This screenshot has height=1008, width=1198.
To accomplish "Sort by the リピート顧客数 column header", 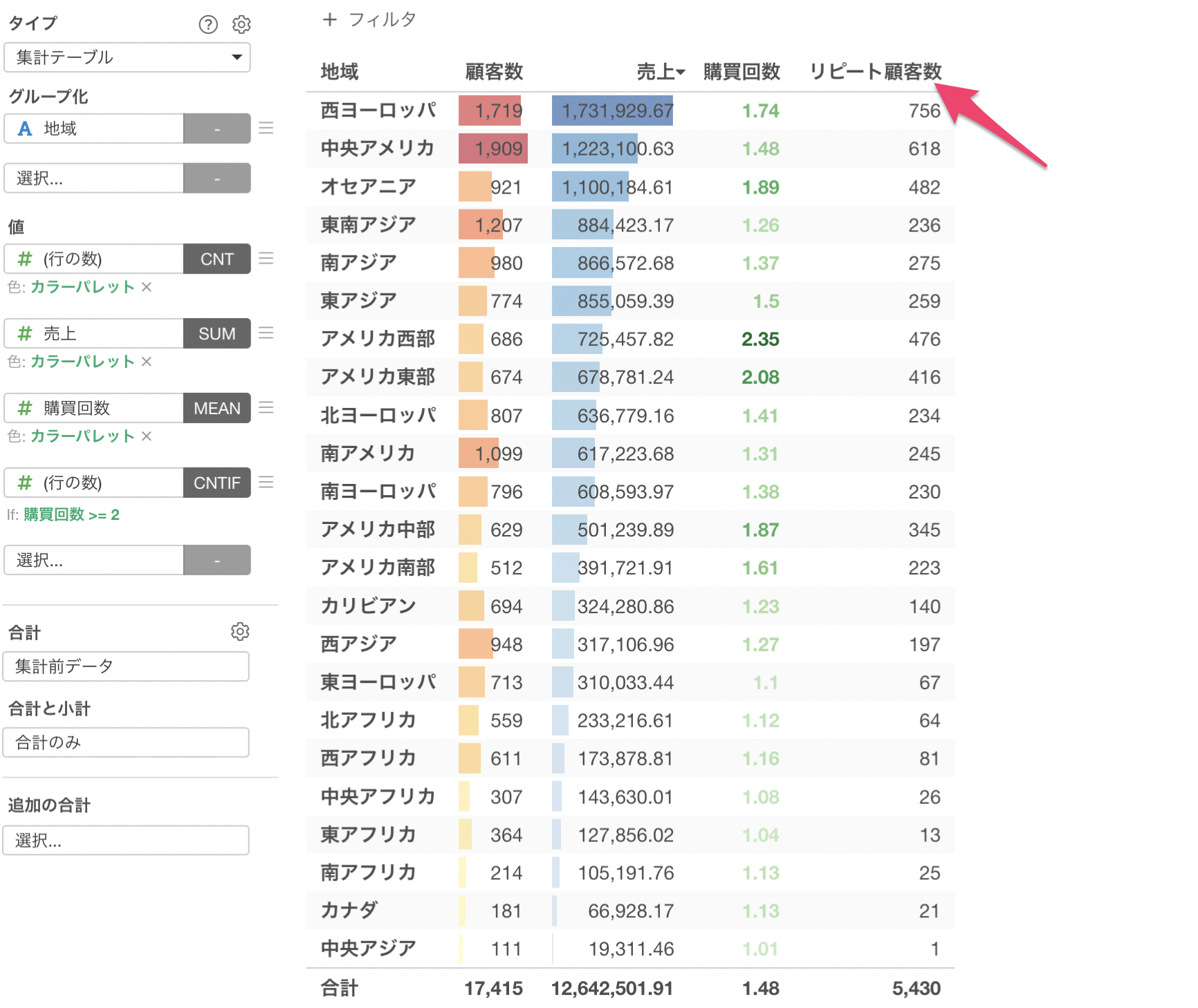I will (876, 72).
